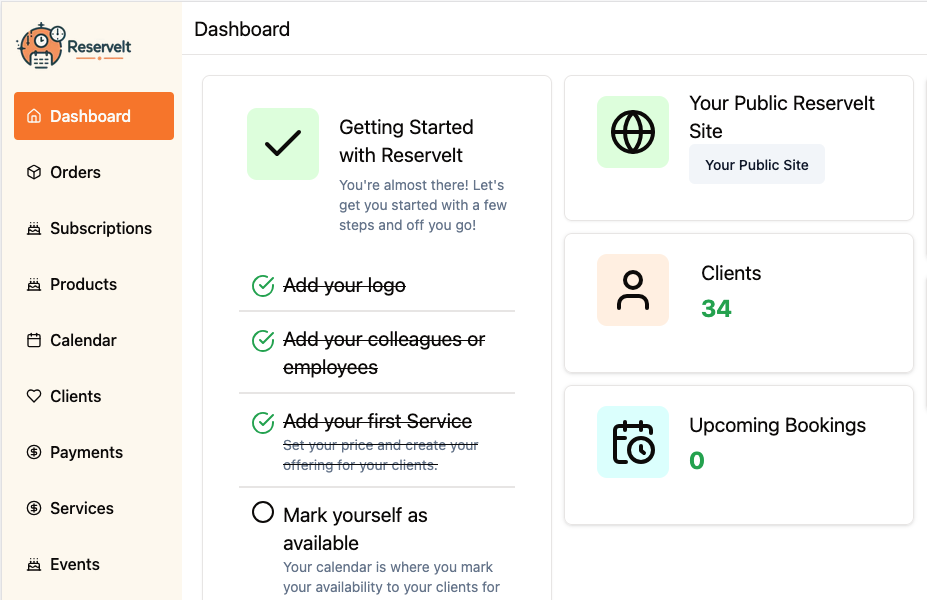927x600 pixels.
Task: Toggle the Mark yourself as available checkbox
Action: coord(262,512)
